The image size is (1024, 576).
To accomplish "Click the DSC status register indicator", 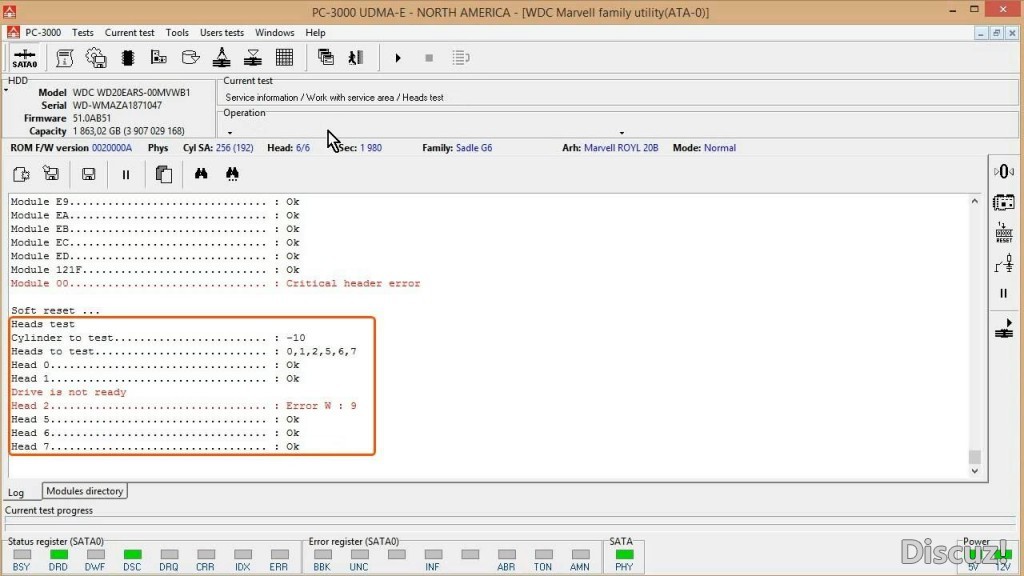I will (132, 554).
